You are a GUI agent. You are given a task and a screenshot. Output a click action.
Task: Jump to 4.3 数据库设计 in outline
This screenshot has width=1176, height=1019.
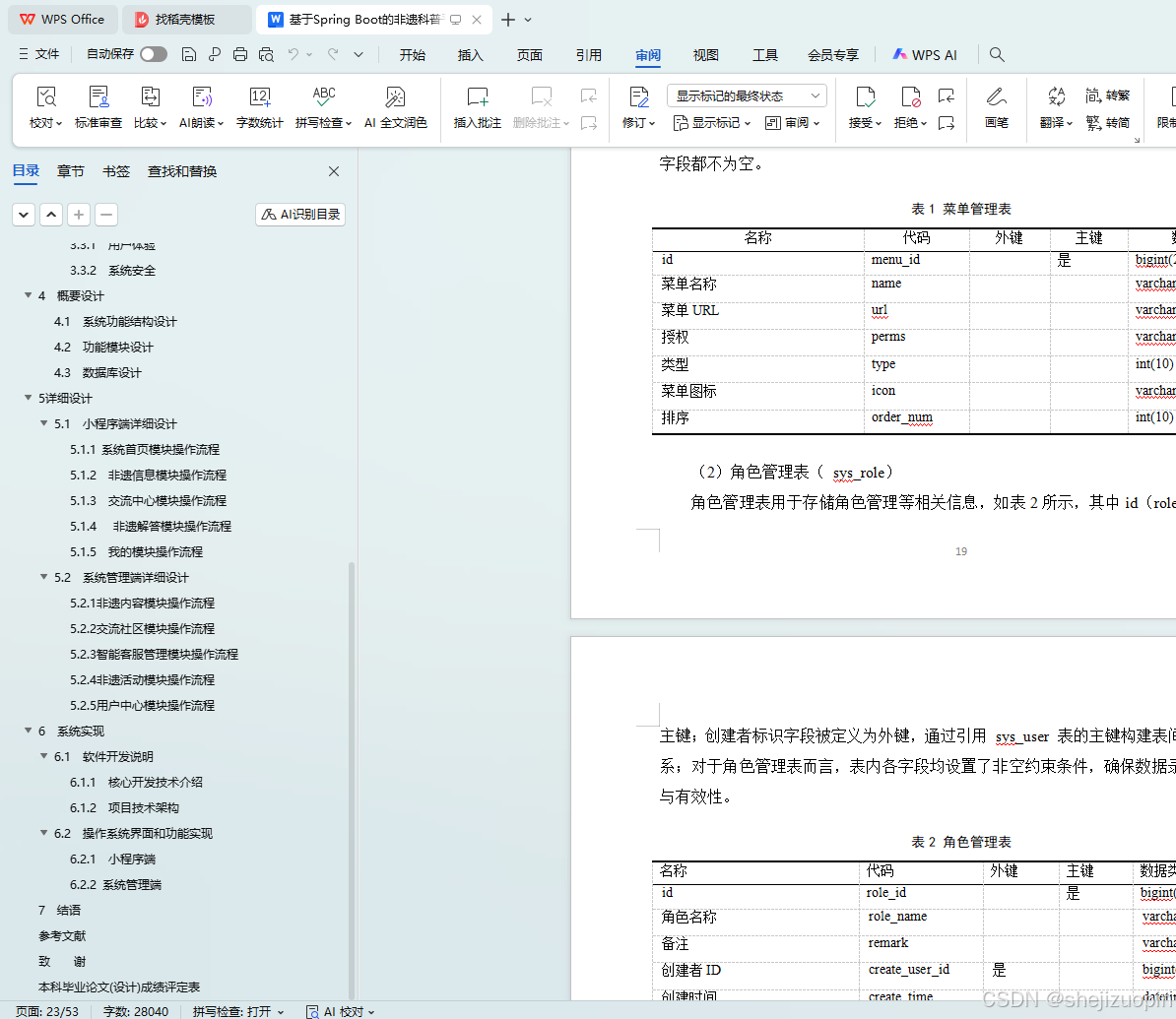tap(98, 373)
